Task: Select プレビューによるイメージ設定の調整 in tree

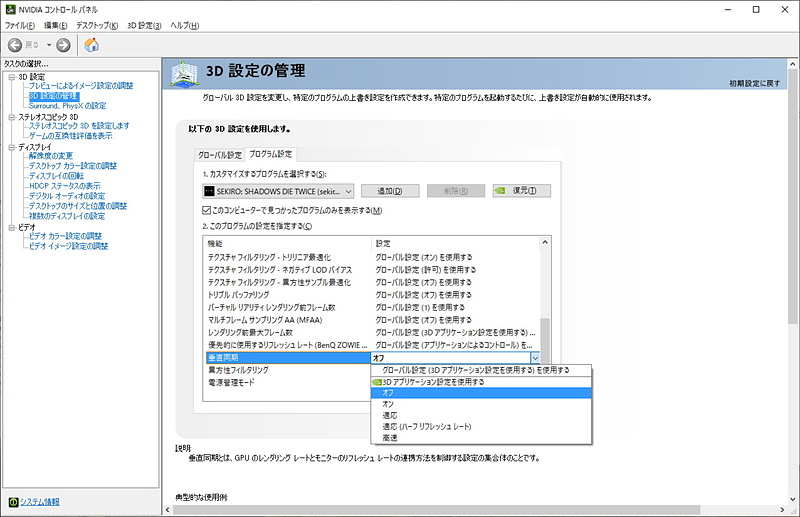Action: 81,86
